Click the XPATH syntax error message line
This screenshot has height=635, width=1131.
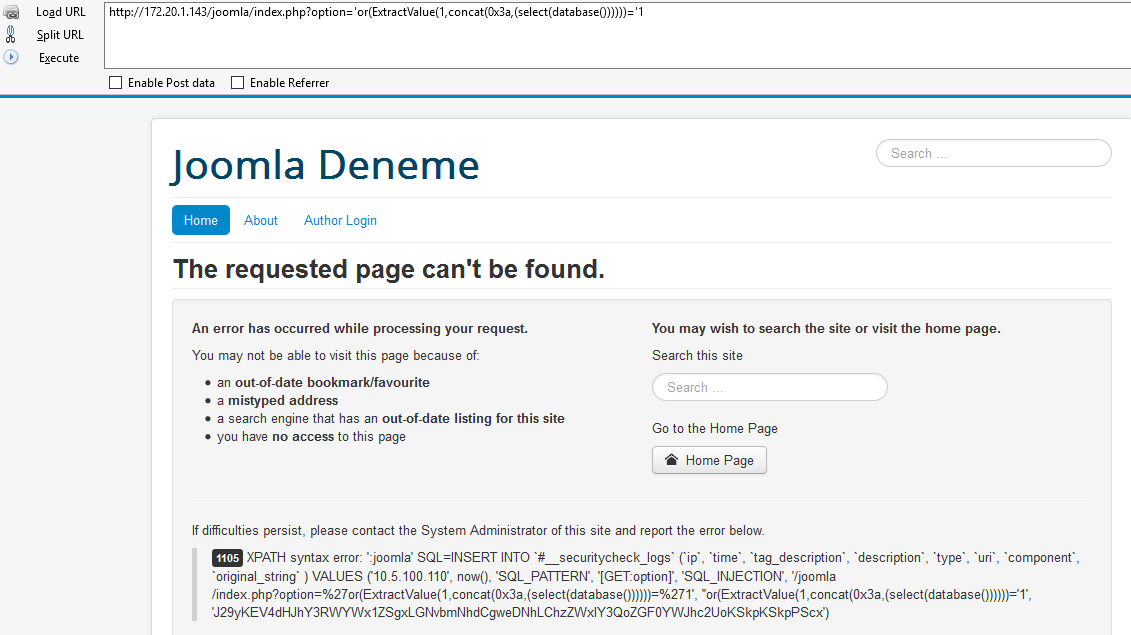[646, 558]
